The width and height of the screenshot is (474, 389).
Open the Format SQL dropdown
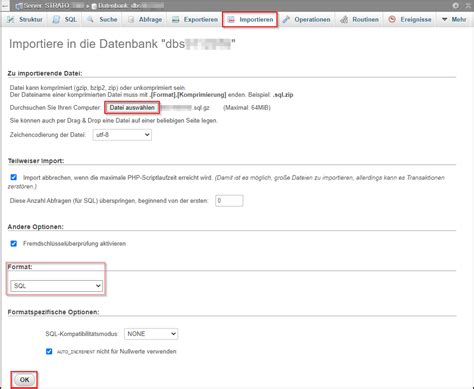(56, 286)
